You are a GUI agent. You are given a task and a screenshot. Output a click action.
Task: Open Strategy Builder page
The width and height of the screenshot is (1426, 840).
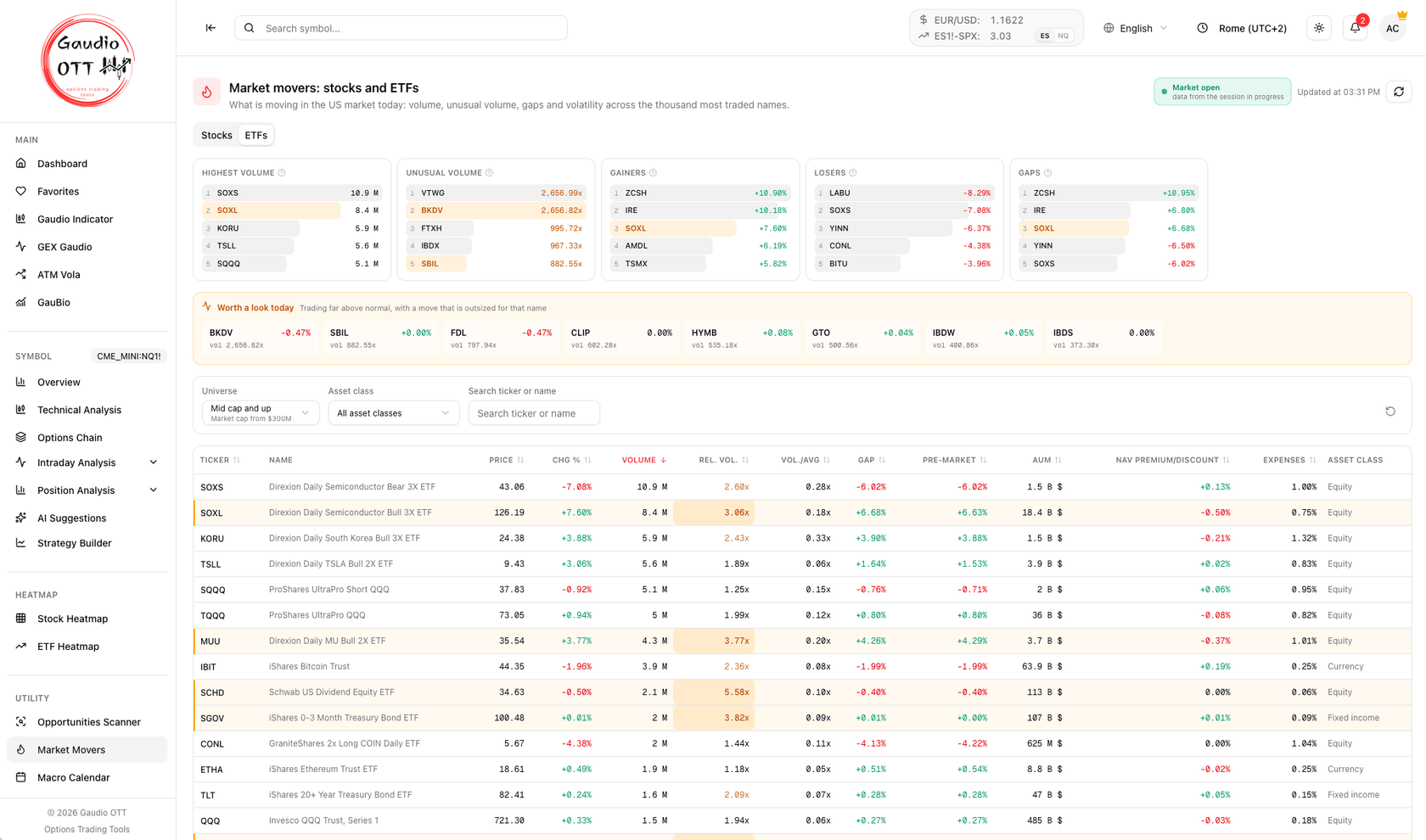pos(87,543)
